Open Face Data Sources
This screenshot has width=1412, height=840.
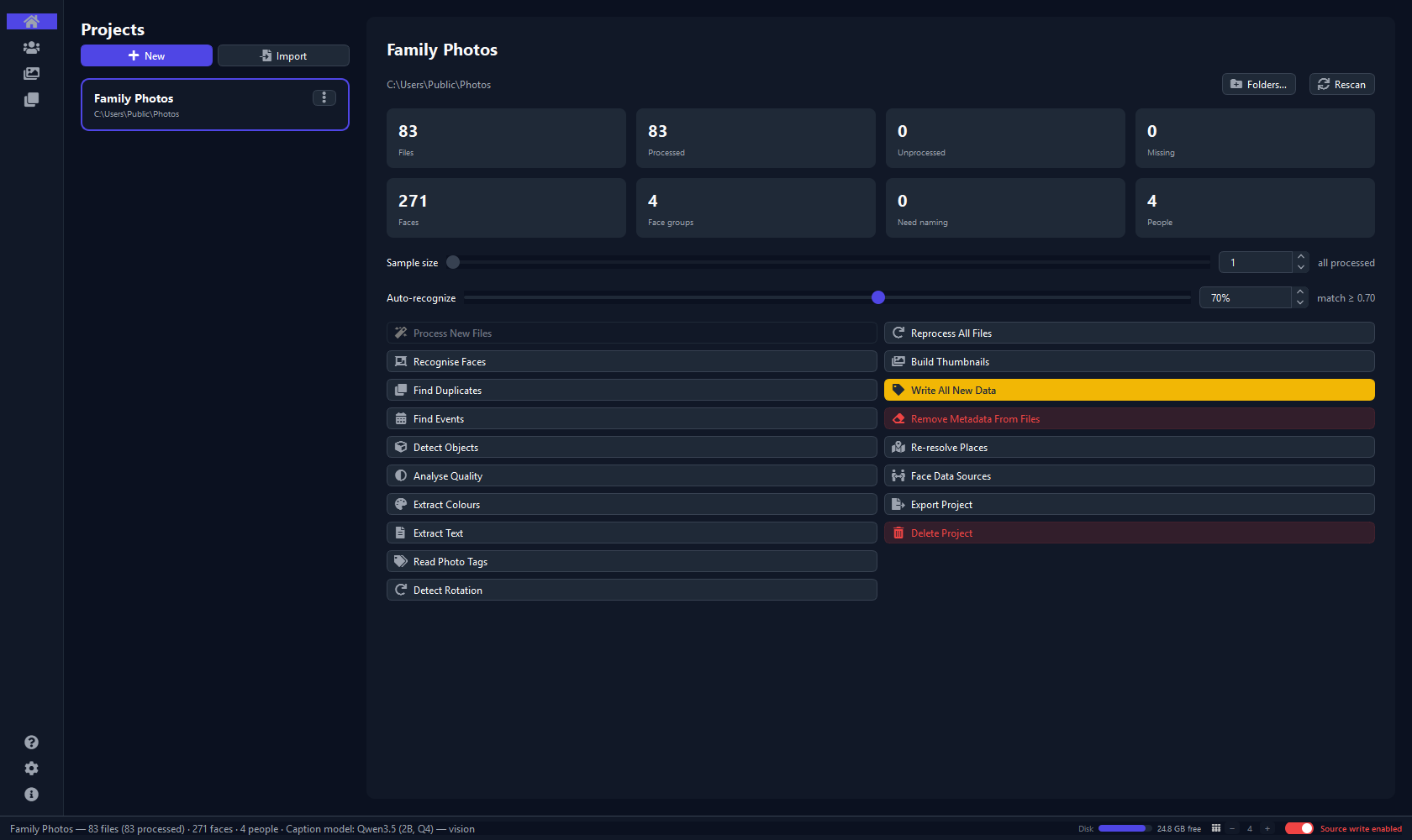(1130, 476)
